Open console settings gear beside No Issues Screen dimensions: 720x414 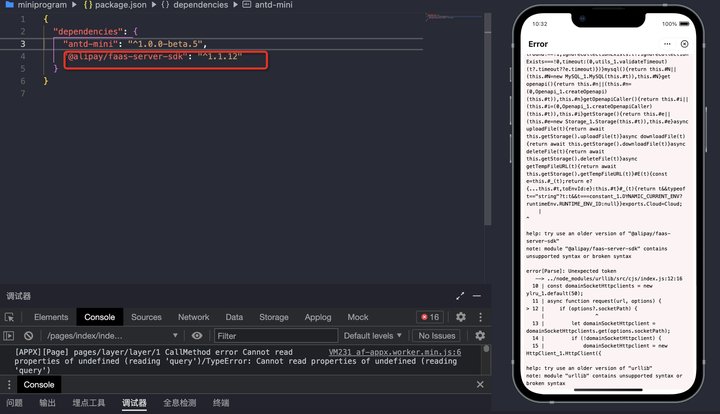[480, 336]
